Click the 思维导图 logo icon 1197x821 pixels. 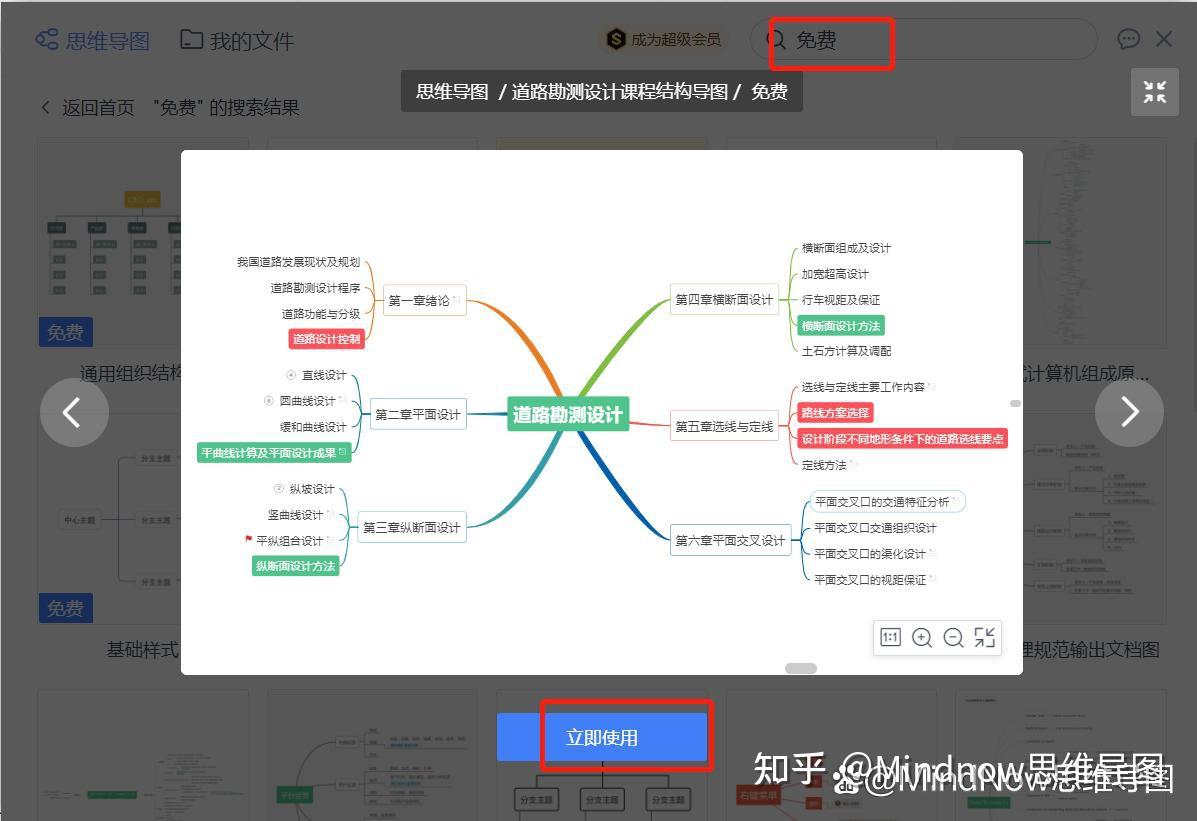[47, 40]
